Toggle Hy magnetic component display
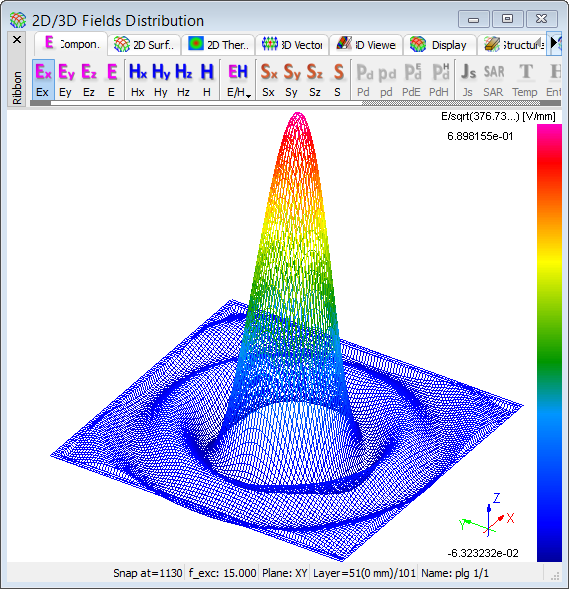Image resolution: width=569 pixels, height=589 pixels. pyautogui.click(x=161, y=80)
